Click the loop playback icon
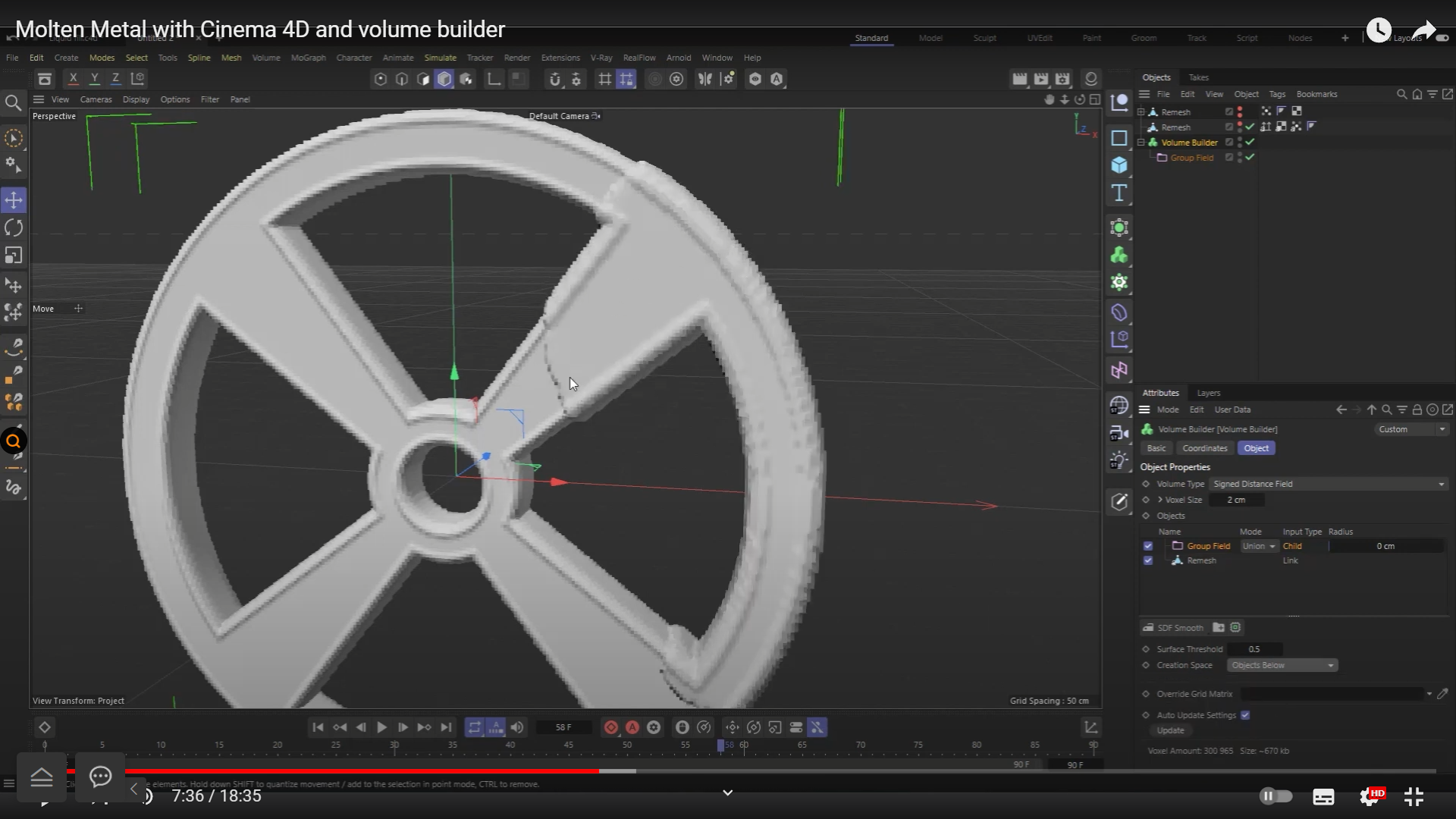This screenshot has width=1456, height=819. coord(475,727)
